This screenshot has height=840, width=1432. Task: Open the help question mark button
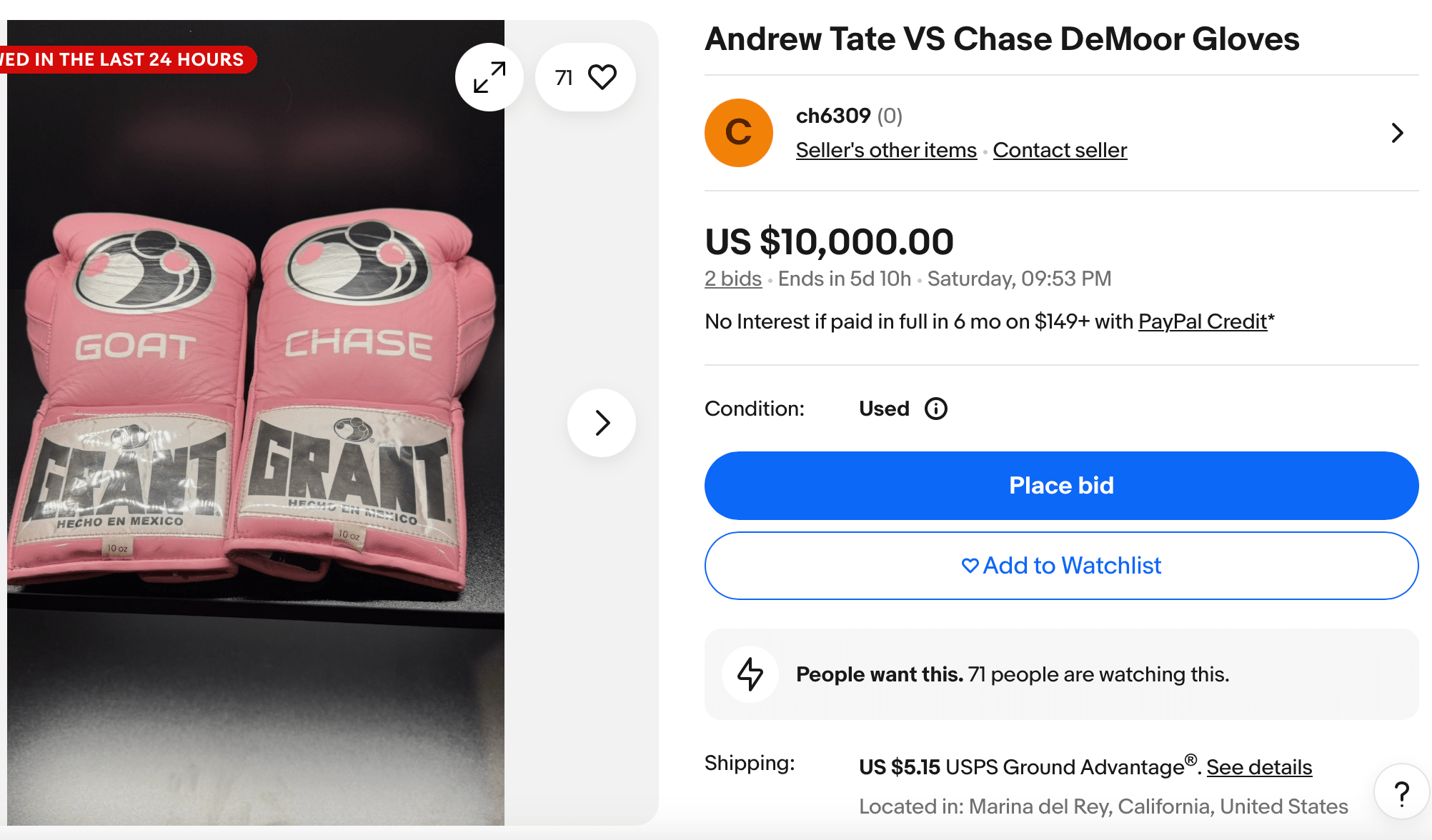pyautogui.click(x=1401, y=792)
